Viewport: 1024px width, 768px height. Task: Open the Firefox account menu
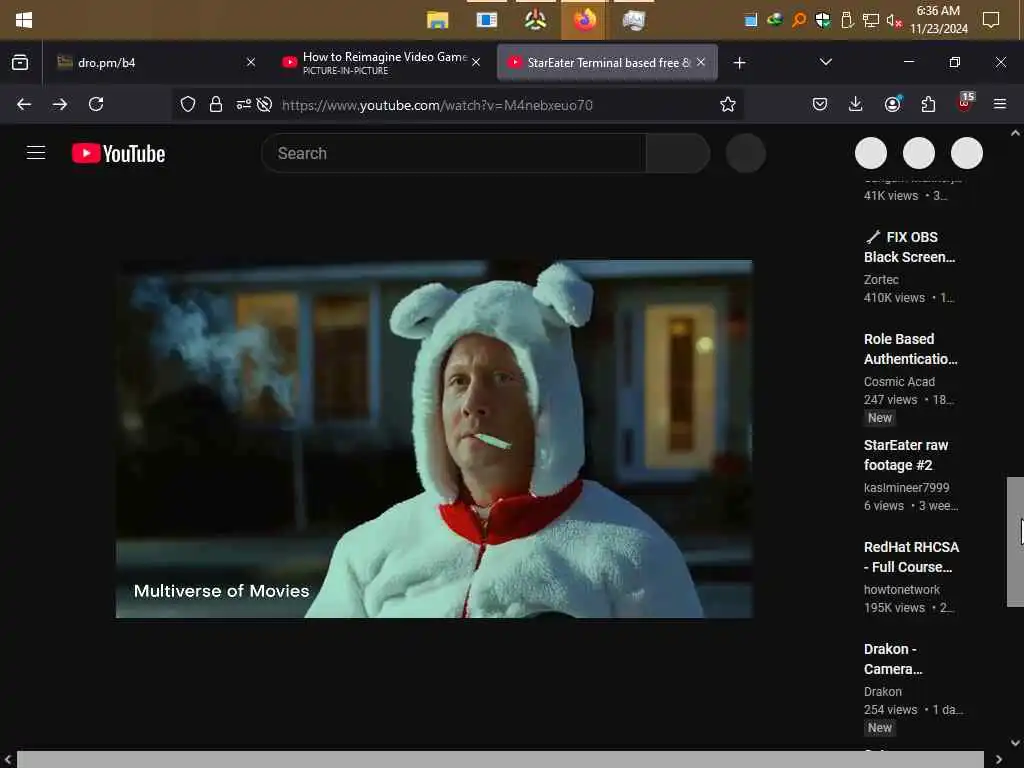[x=892, y=104]
